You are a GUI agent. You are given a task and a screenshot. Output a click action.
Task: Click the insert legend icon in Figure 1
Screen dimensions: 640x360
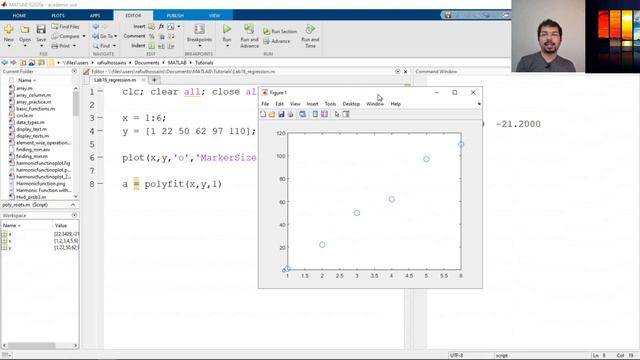[x=324, y=114]
